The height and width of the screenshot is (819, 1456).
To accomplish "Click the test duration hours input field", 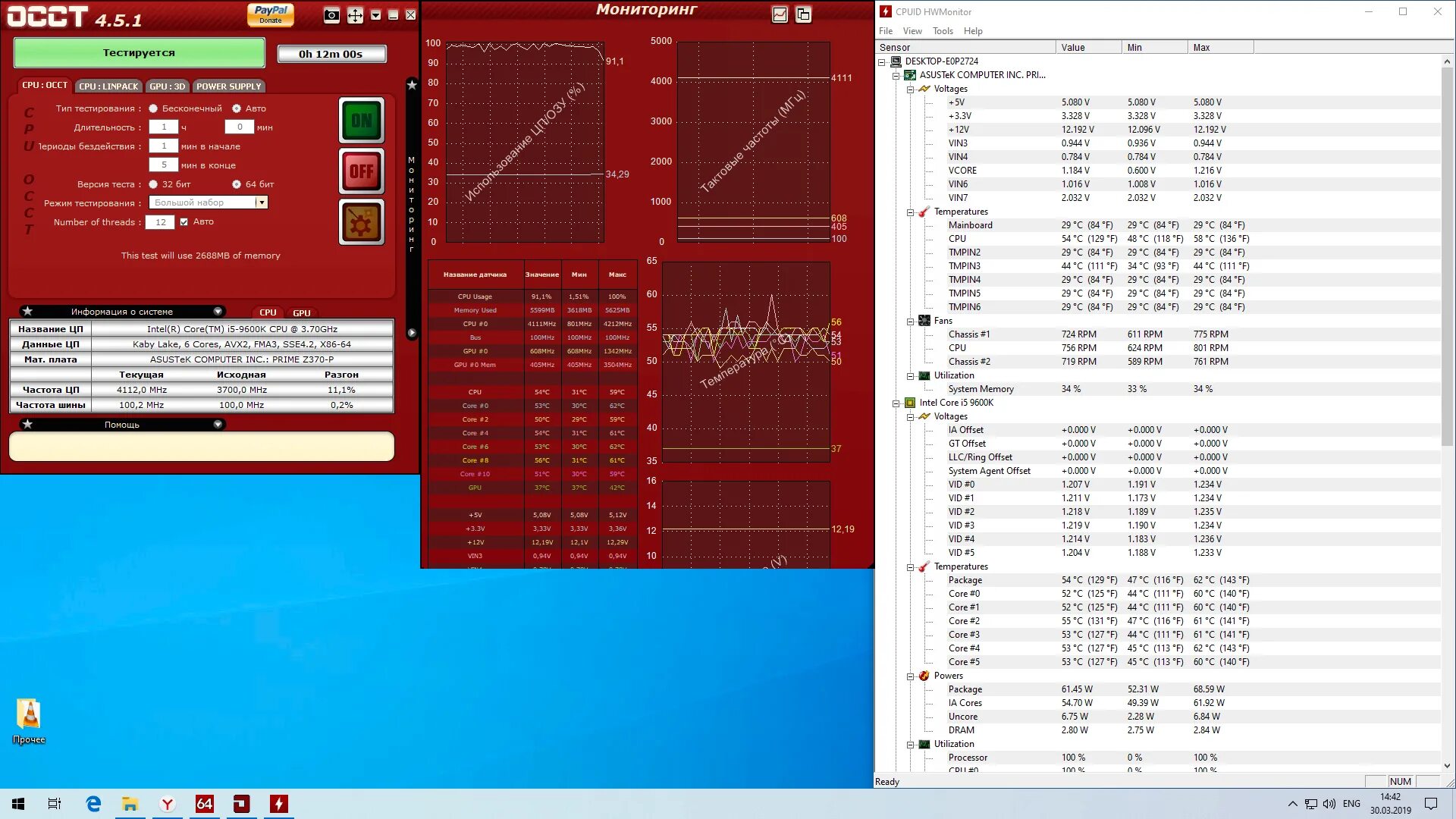I will coord(164,127).
